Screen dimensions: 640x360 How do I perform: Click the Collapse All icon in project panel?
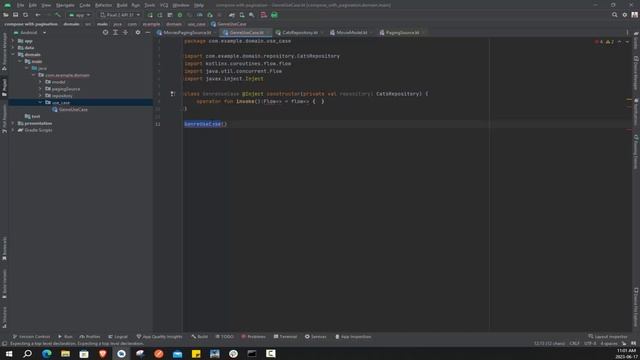point(125,32)
